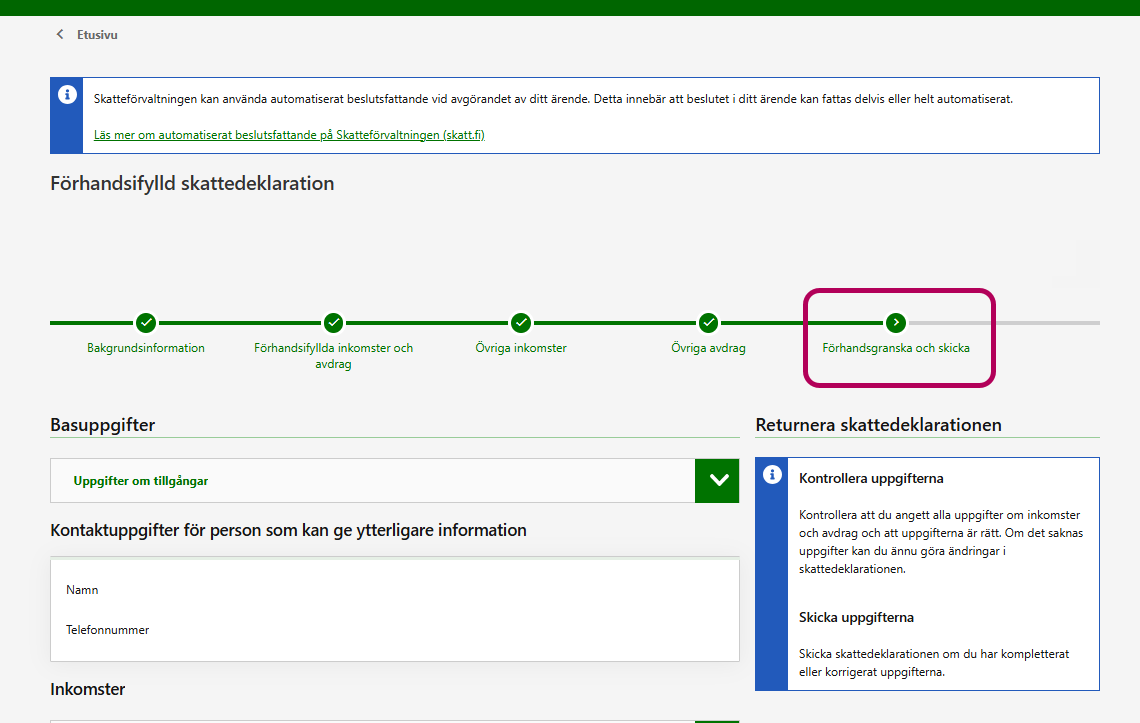Click the info icon beside Kontrollera uppgifterna

(x=772, y=475)
